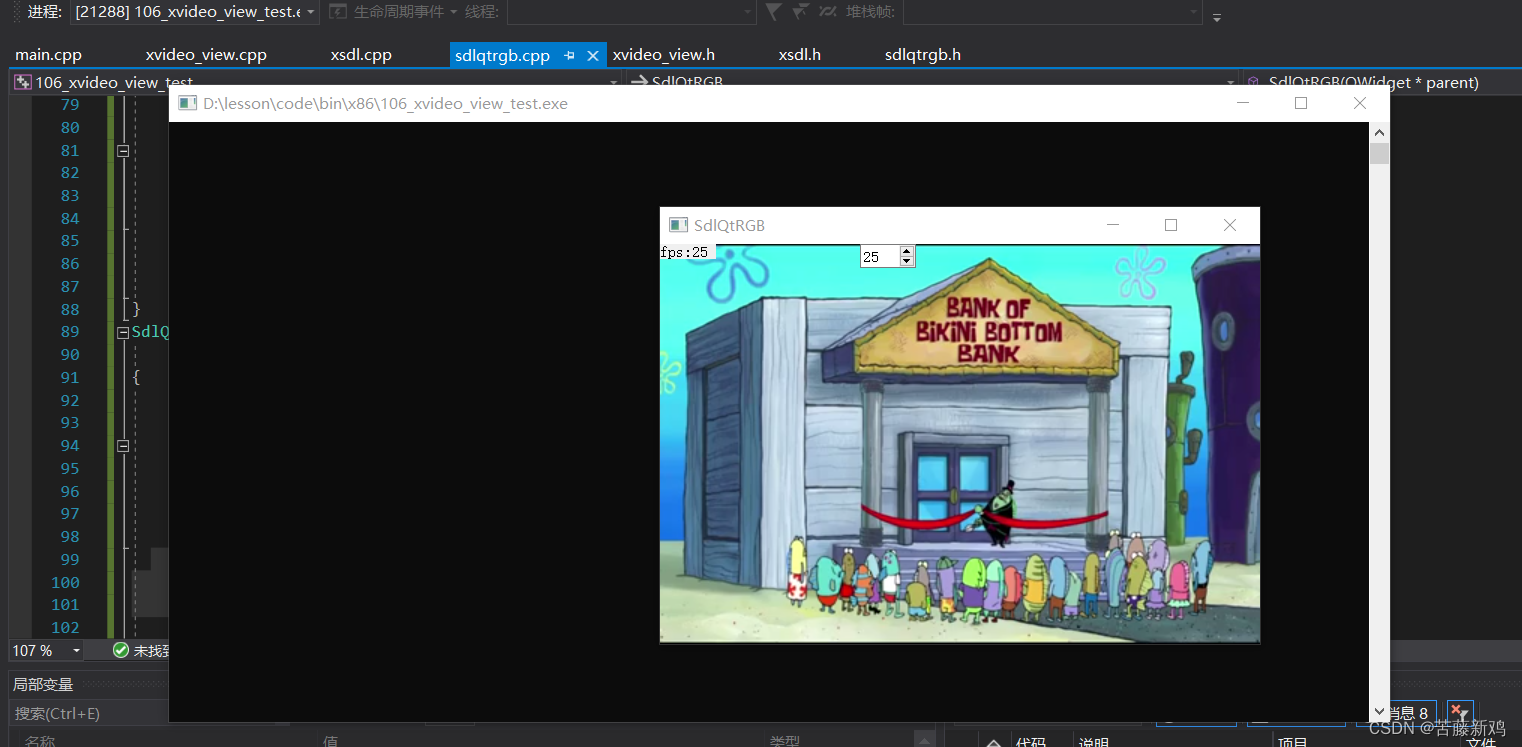Decrease fps with spin box down arrow

click(x=907, y=261)
